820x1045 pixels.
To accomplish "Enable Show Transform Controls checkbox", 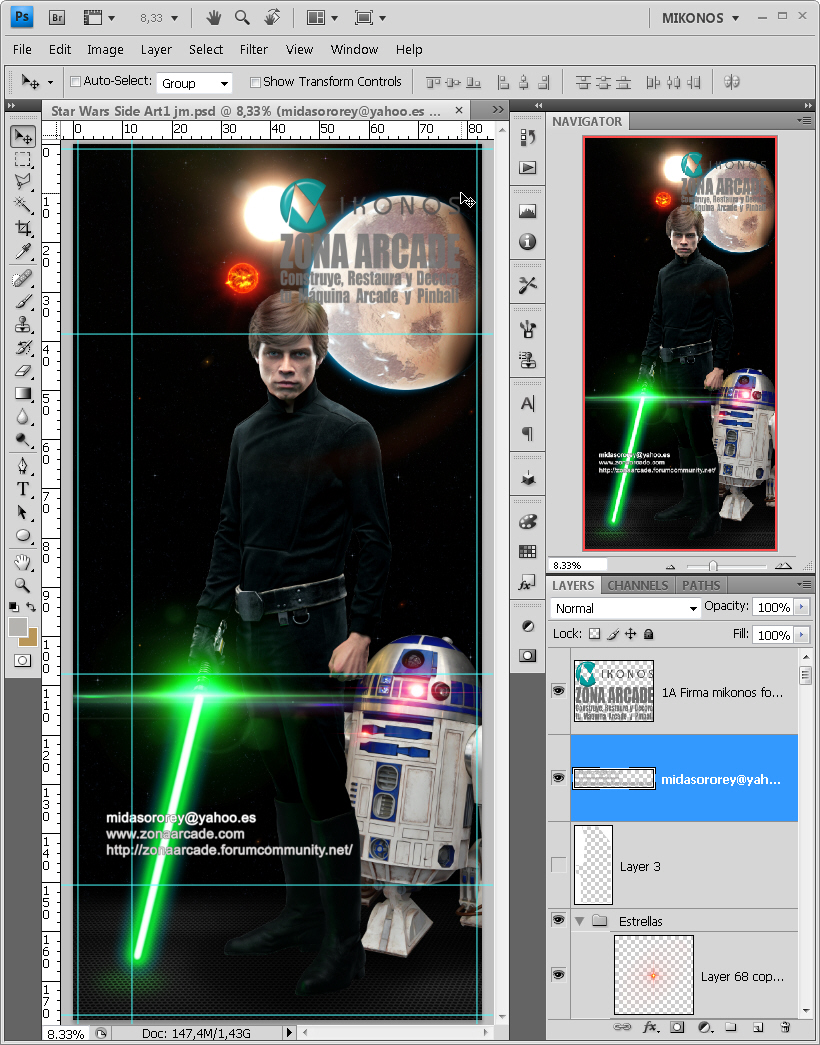I will click(255, 82).
